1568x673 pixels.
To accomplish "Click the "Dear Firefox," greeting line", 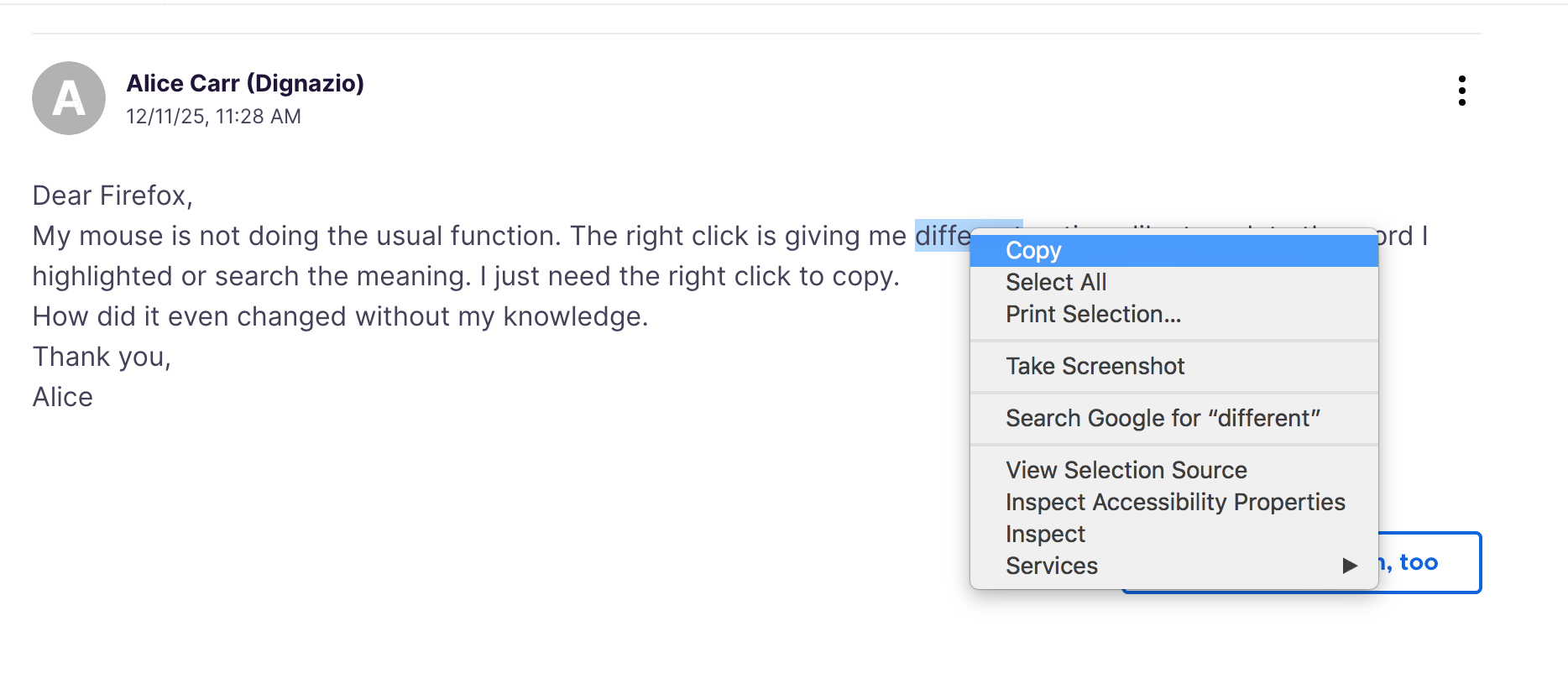I will [112, 196].
